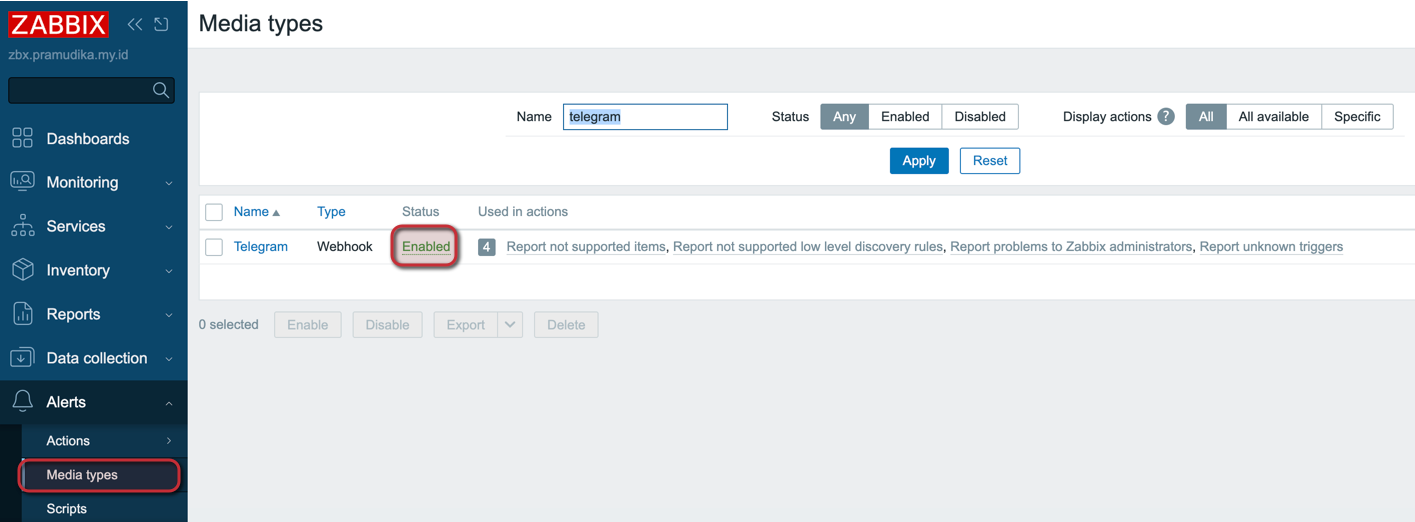This screenshot has height=522, width=1415.
Task: Click the Webhook type cell
Action: click(345, 247)
